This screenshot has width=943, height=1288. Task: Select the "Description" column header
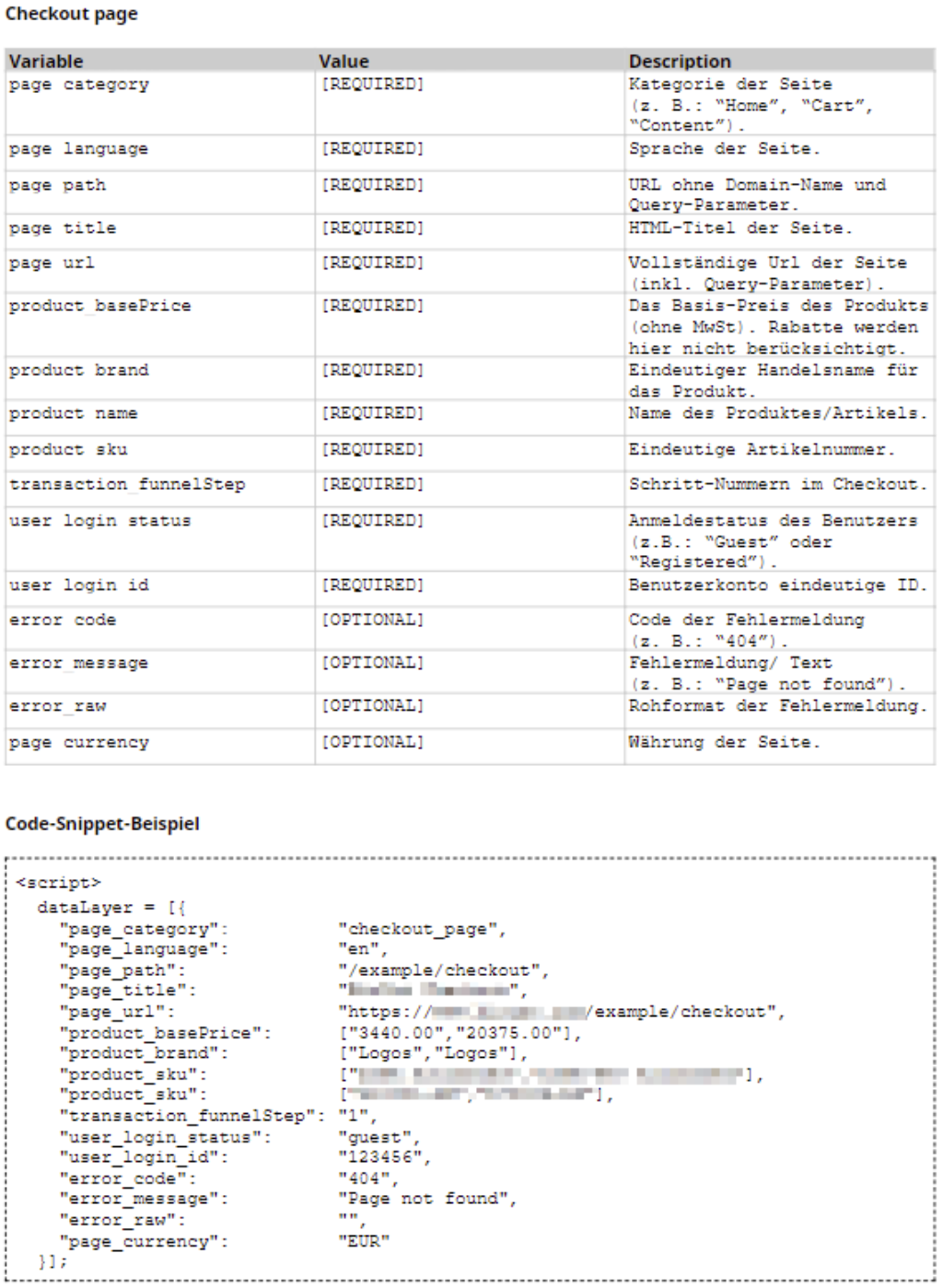point(680,62)
